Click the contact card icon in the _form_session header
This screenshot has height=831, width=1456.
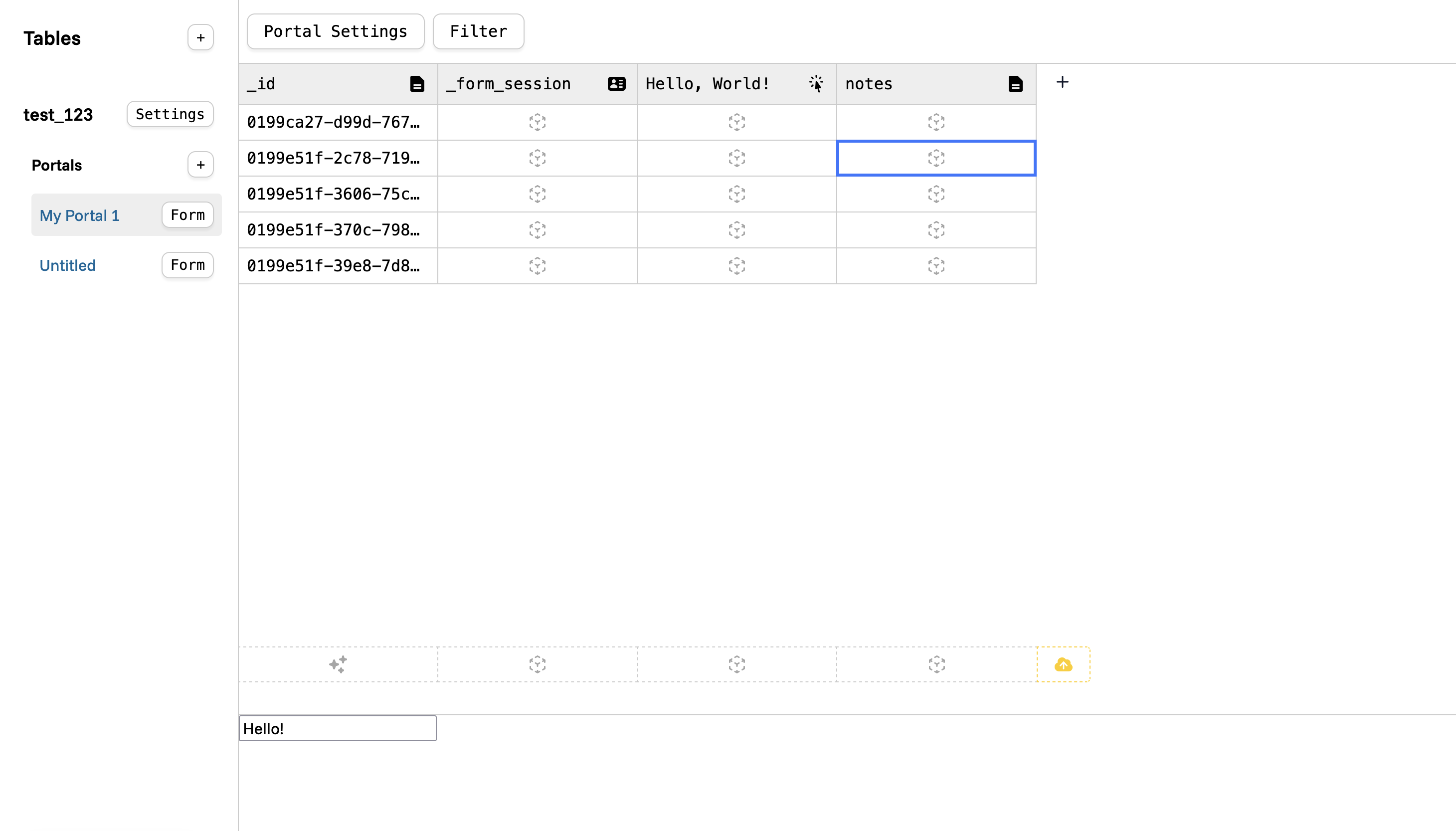pos(616,83)
